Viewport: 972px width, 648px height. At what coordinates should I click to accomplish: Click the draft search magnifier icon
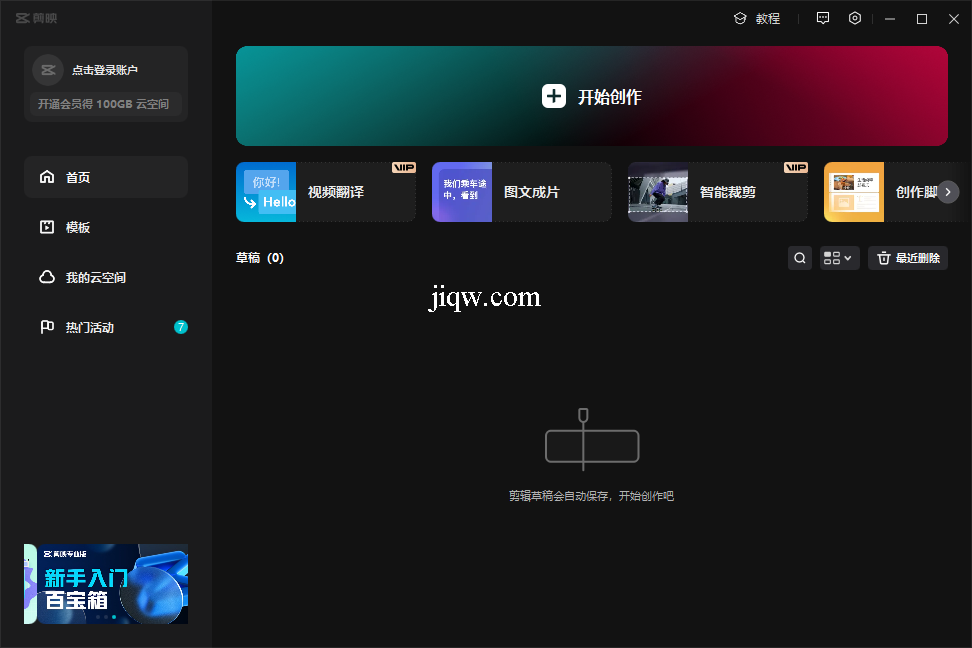(799, 258)
